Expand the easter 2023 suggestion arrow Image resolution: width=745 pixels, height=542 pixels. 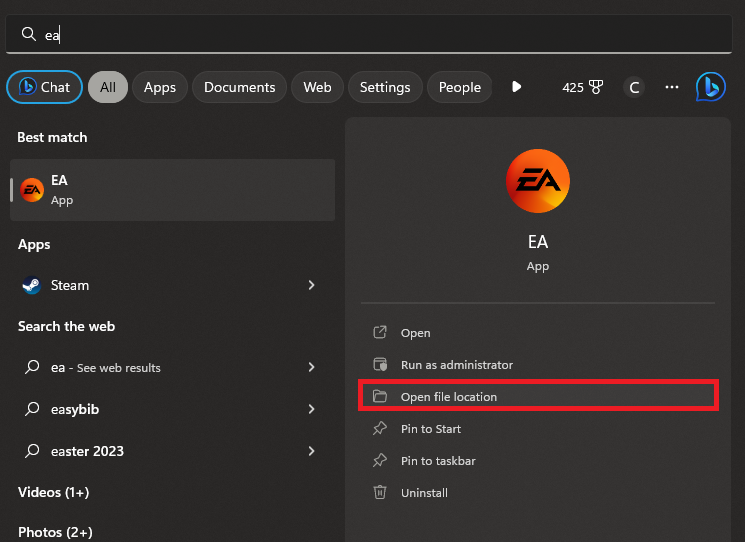pyautogui.click(x=311, y=451)
